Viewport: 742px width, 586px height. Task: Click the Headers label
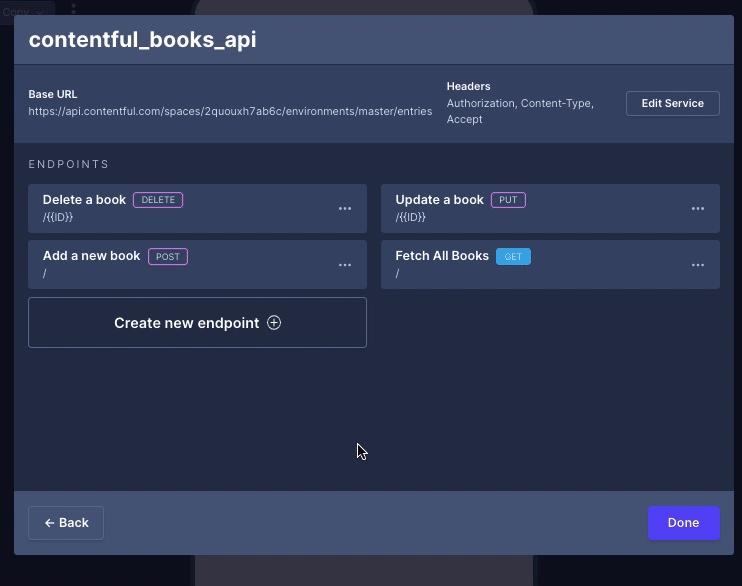click(468, 86)
